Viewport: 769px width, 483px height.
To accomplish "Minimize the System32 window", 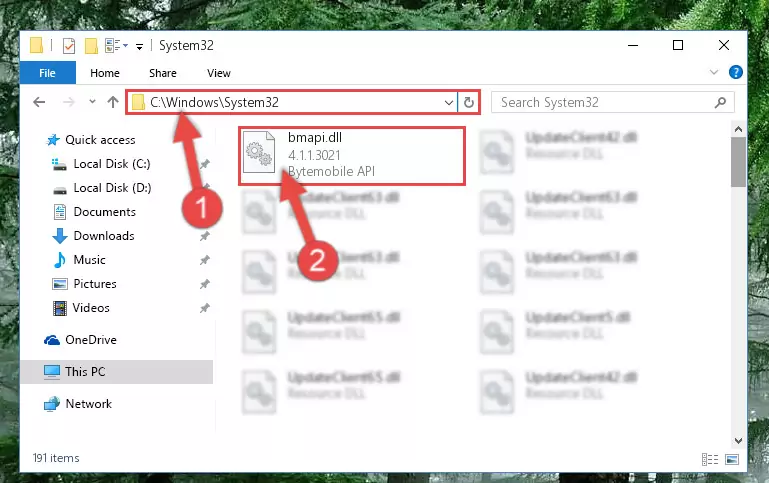I will (633, 45).
